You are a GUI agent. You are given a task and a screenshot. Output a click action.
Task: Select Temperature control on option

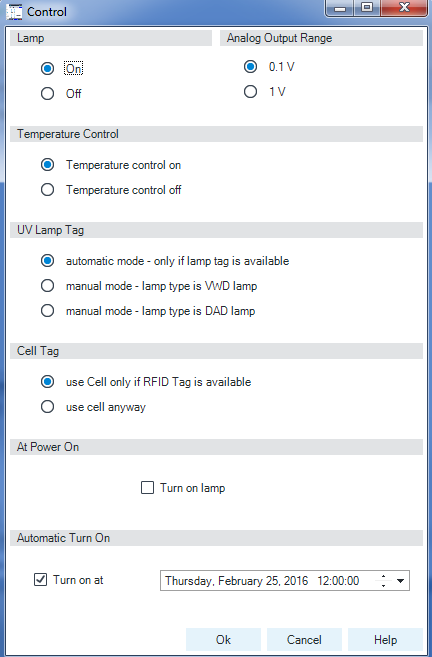(x=47, y=165)
